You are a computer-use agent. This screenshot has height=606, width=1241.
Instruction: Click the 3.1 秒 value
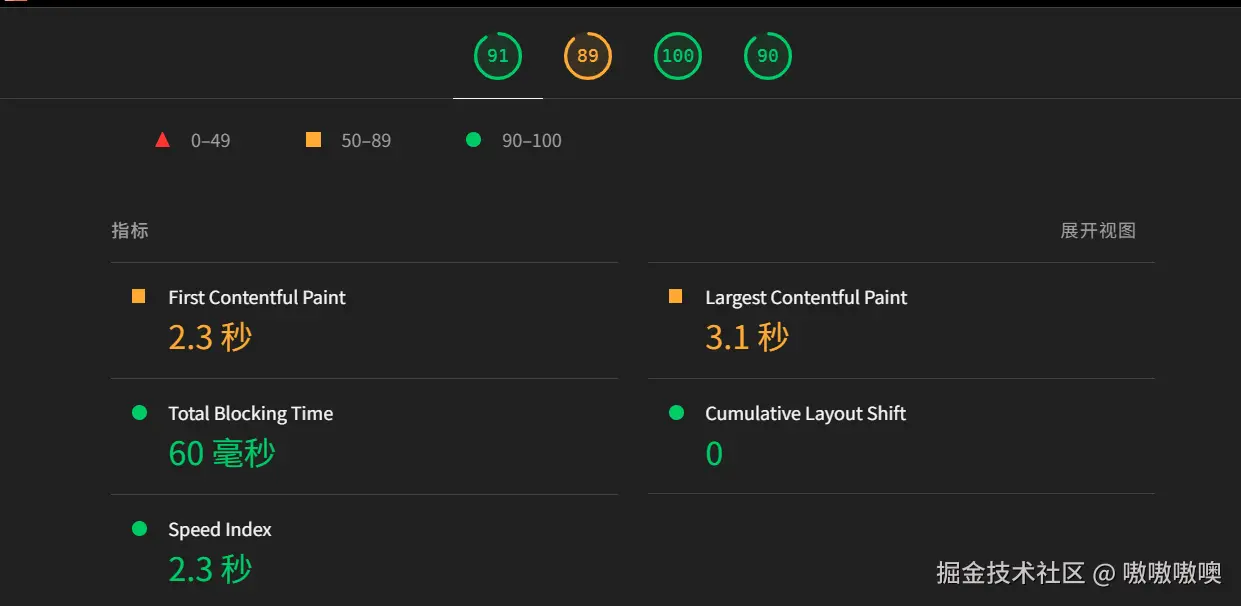point(747,337)
